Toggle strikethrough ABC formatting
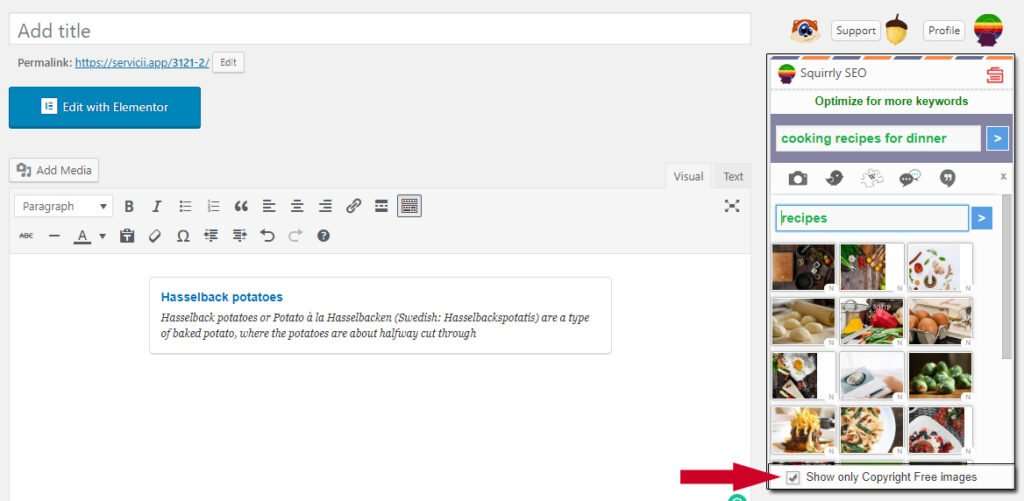This screenshot has width=1024, height=501. pyautogui.click(x=26, y=236)
